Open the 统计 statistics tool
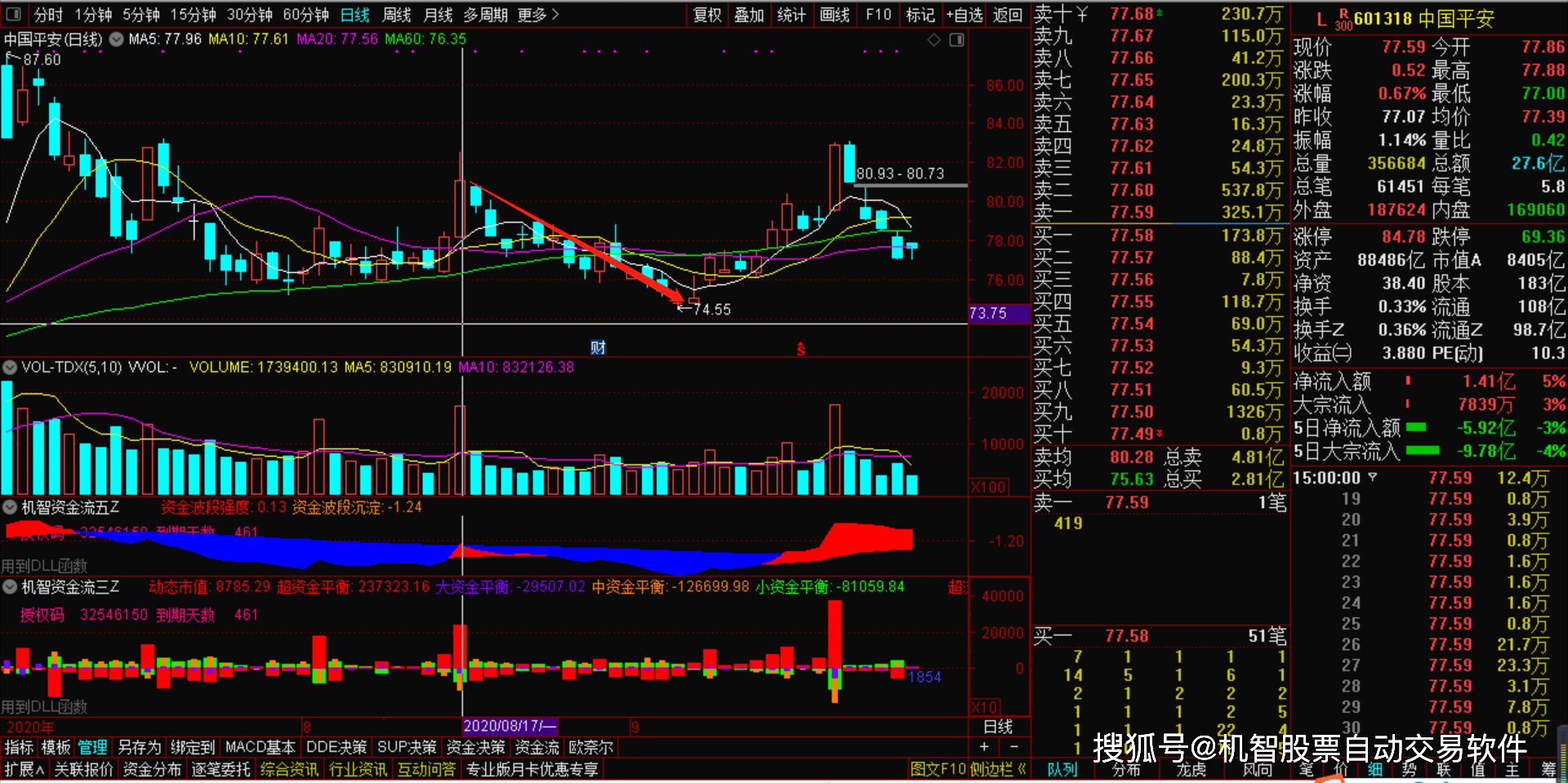The image size is (1568, 783). click(791, 15)
